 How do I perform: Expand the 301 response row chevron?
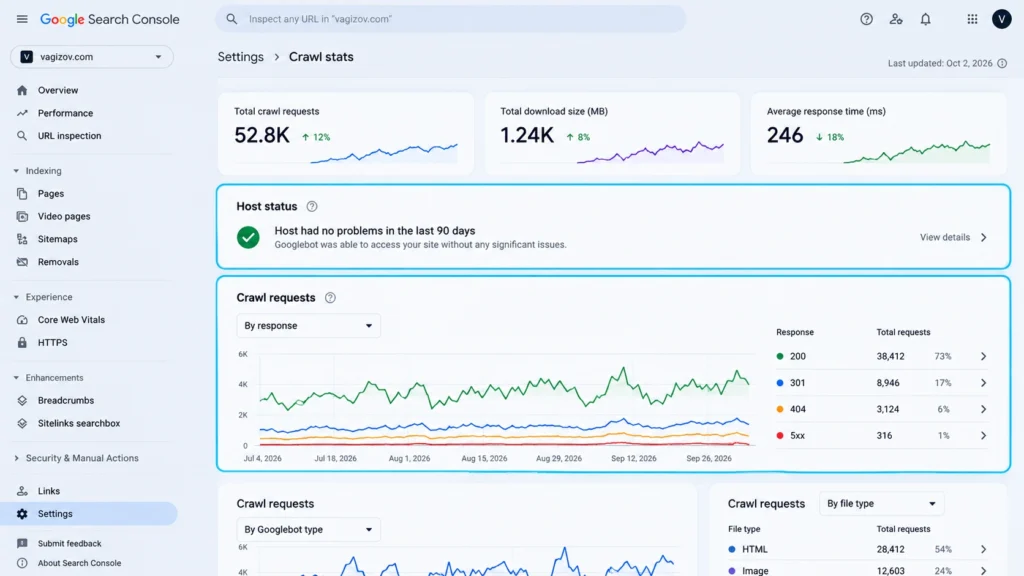[983, 383]
